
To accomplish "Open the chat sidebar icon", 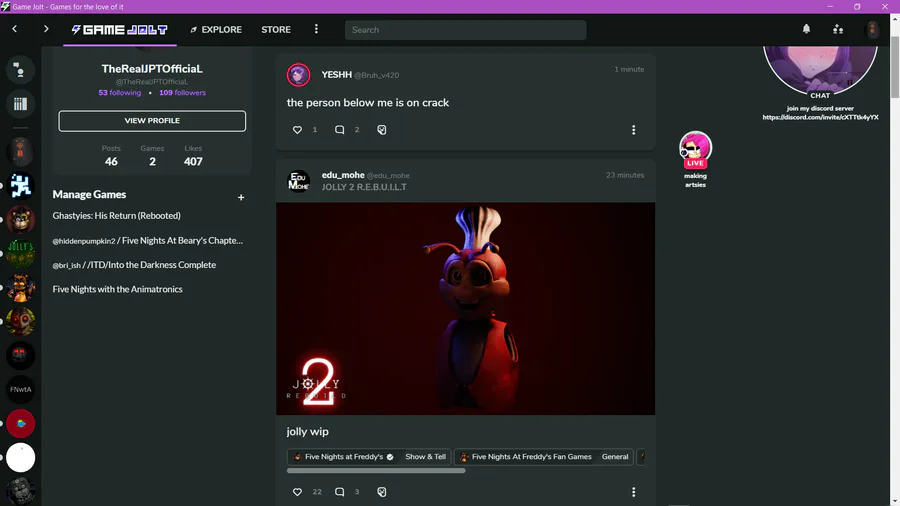I will point(20,70).
